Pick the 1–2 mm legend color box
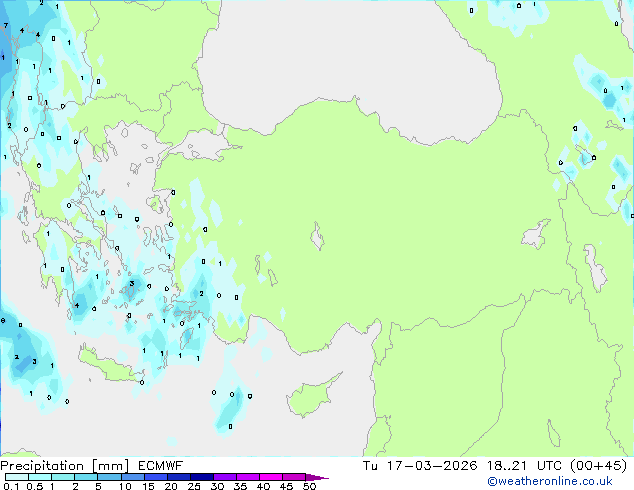Screen dimensions: 634x490 click(63, 477)
